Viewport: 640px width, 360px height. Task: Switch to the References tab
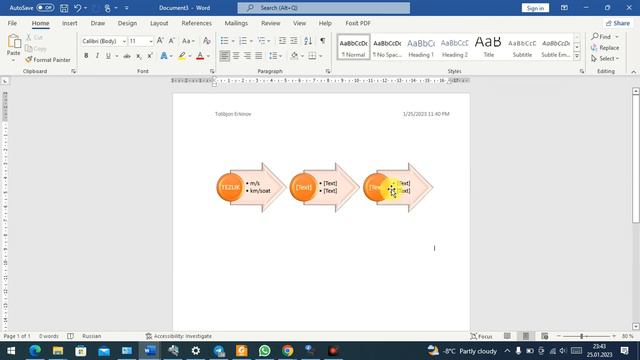(196, 23)
